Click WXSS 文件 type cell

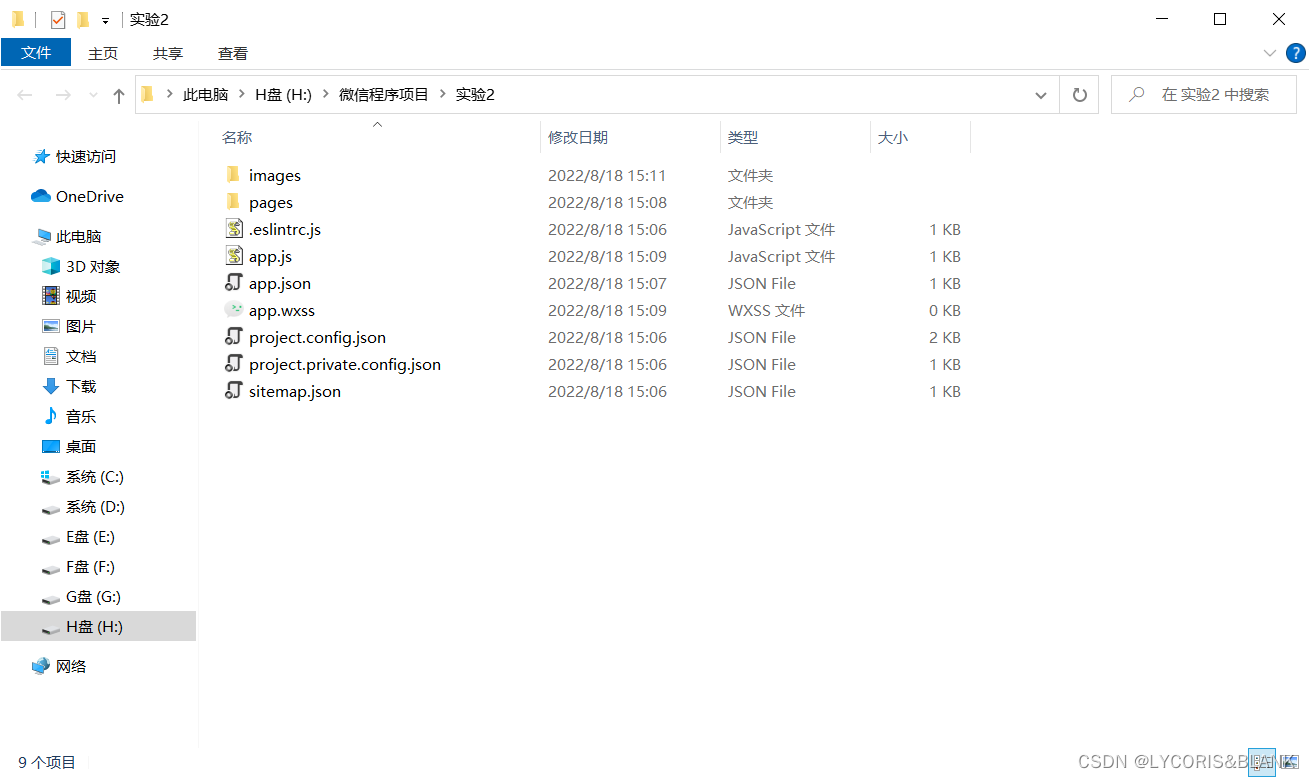pyautogui.click(x=766, y=310)
